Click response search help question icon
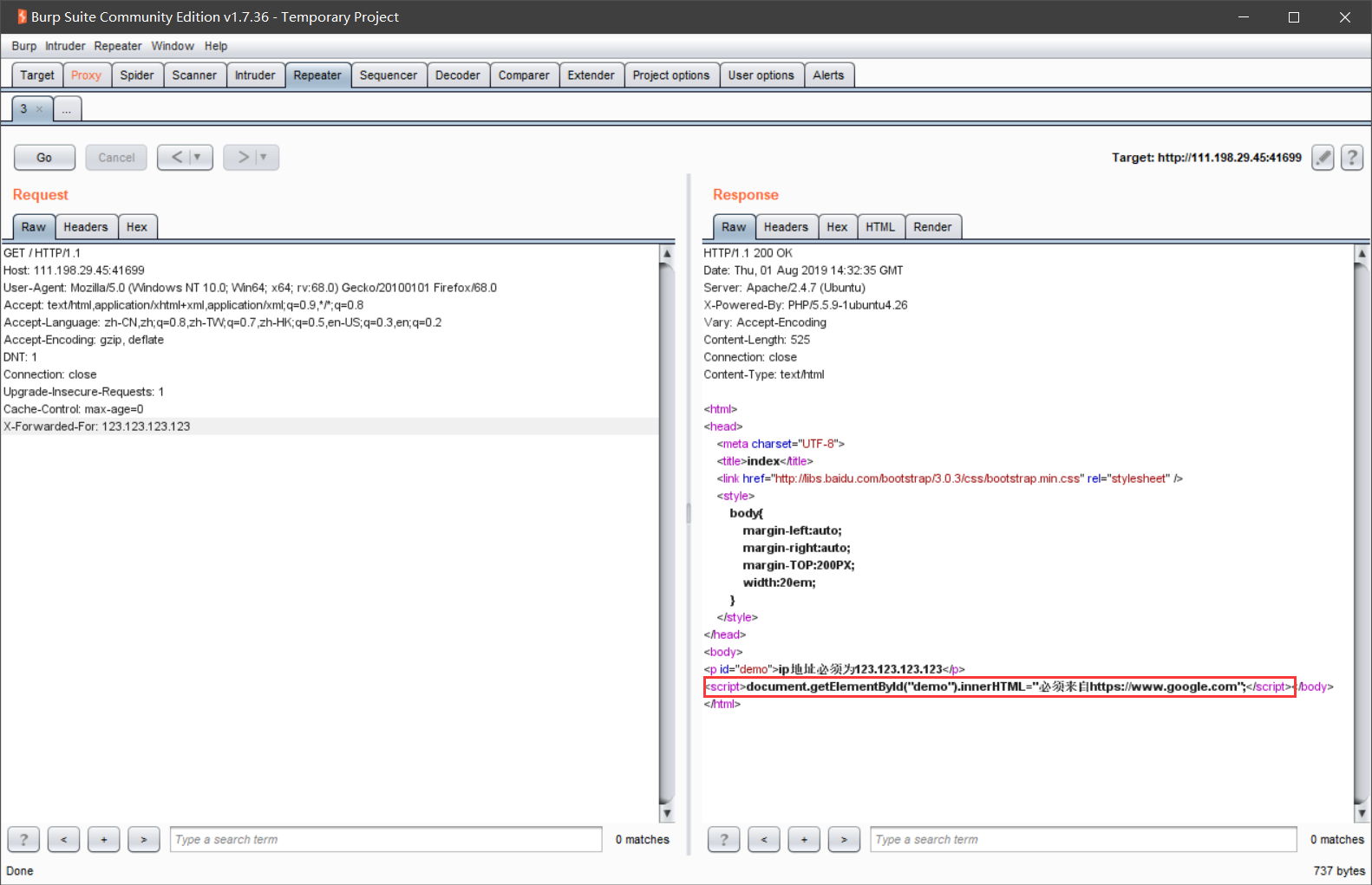 tap(723, 839)
